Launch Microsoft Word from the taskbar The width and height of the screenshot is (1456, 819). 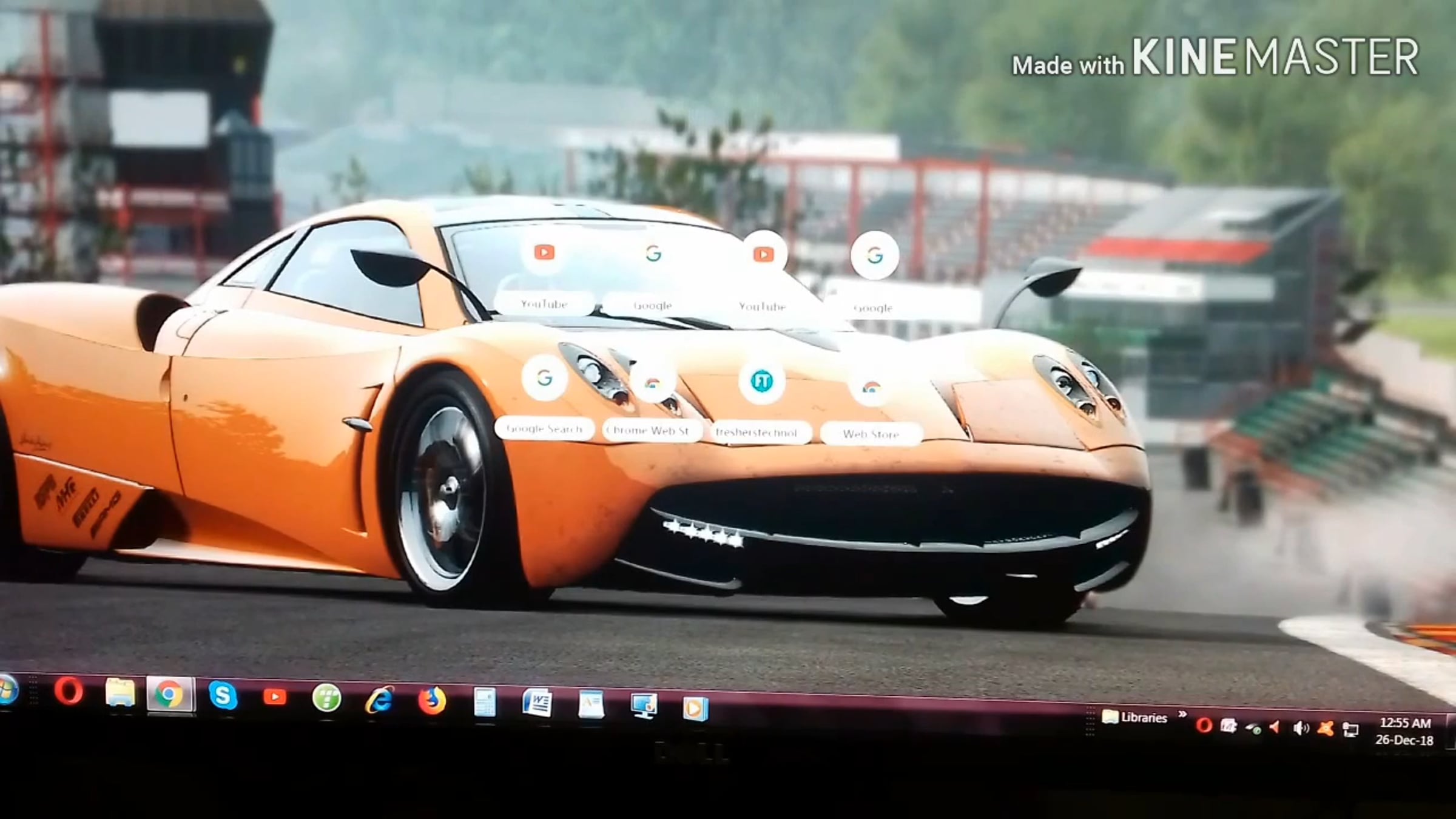click(537, 704)
